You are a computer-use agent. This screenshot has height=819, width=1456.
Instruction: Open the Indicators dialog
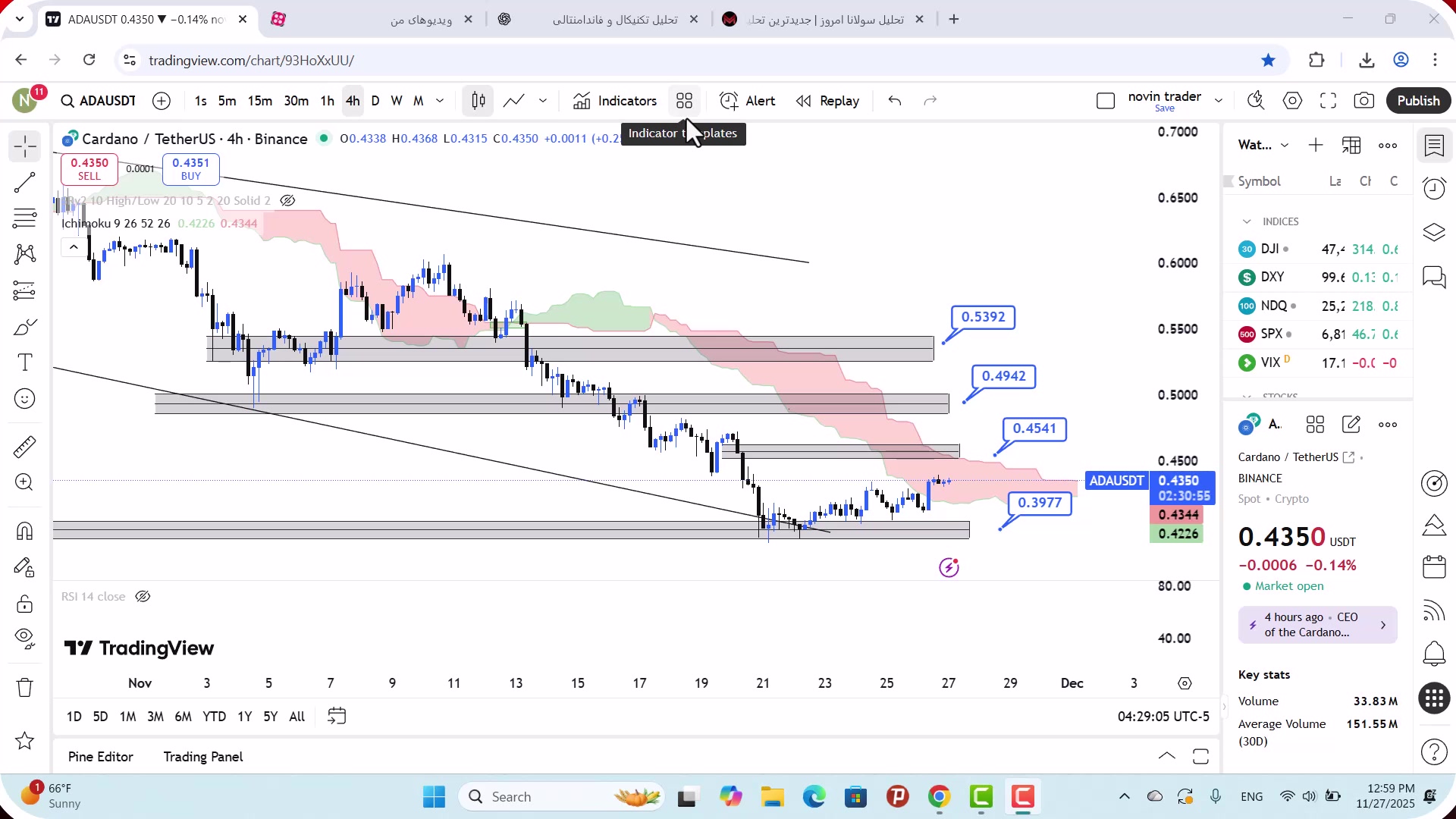click(x=615, y=101)
